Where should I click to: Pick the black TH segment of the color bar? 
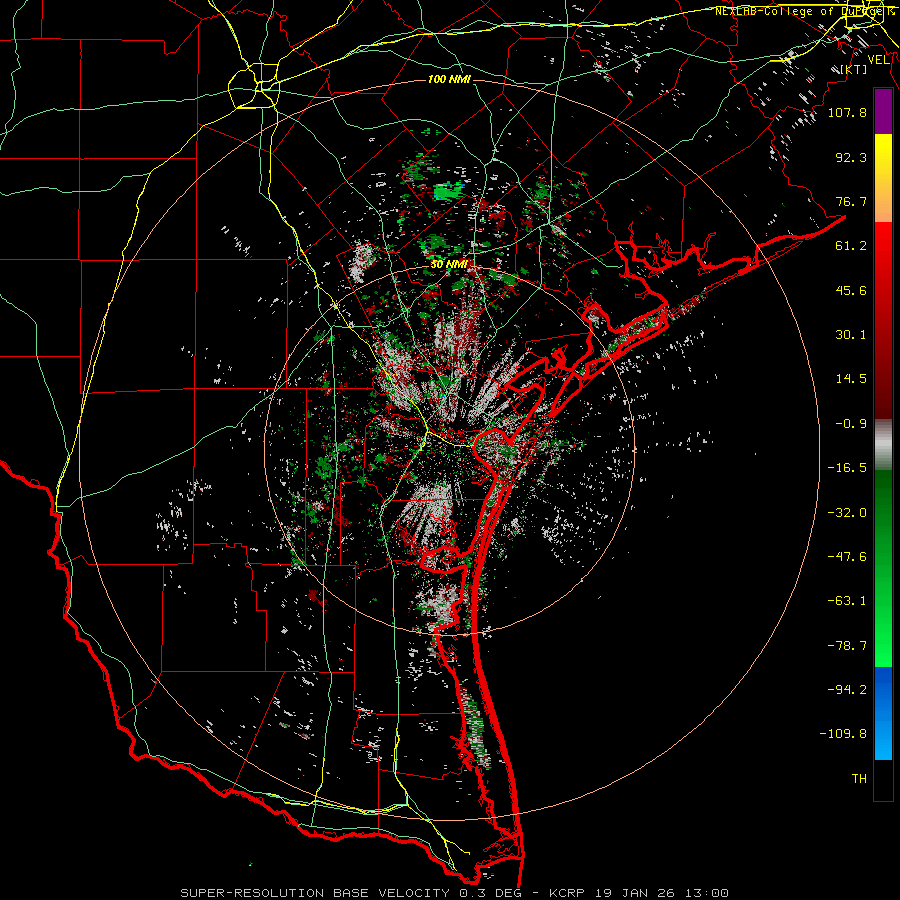point(883,780)
